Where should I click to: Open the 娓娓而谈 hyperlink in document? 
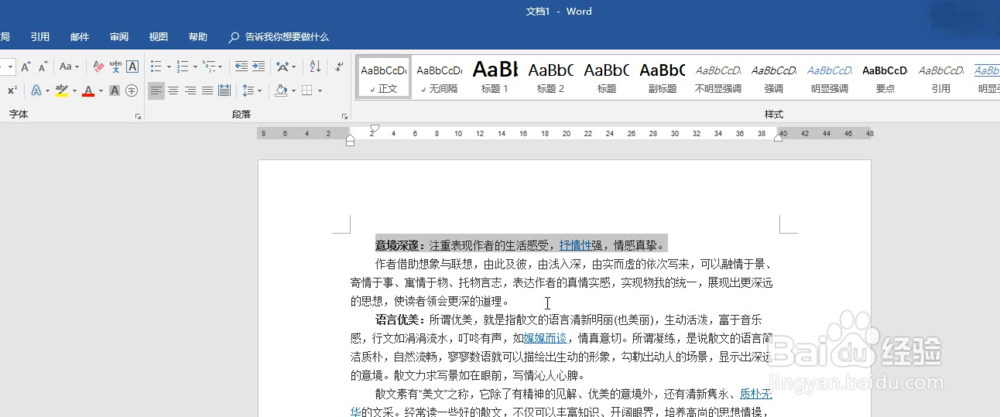[545, 338]
